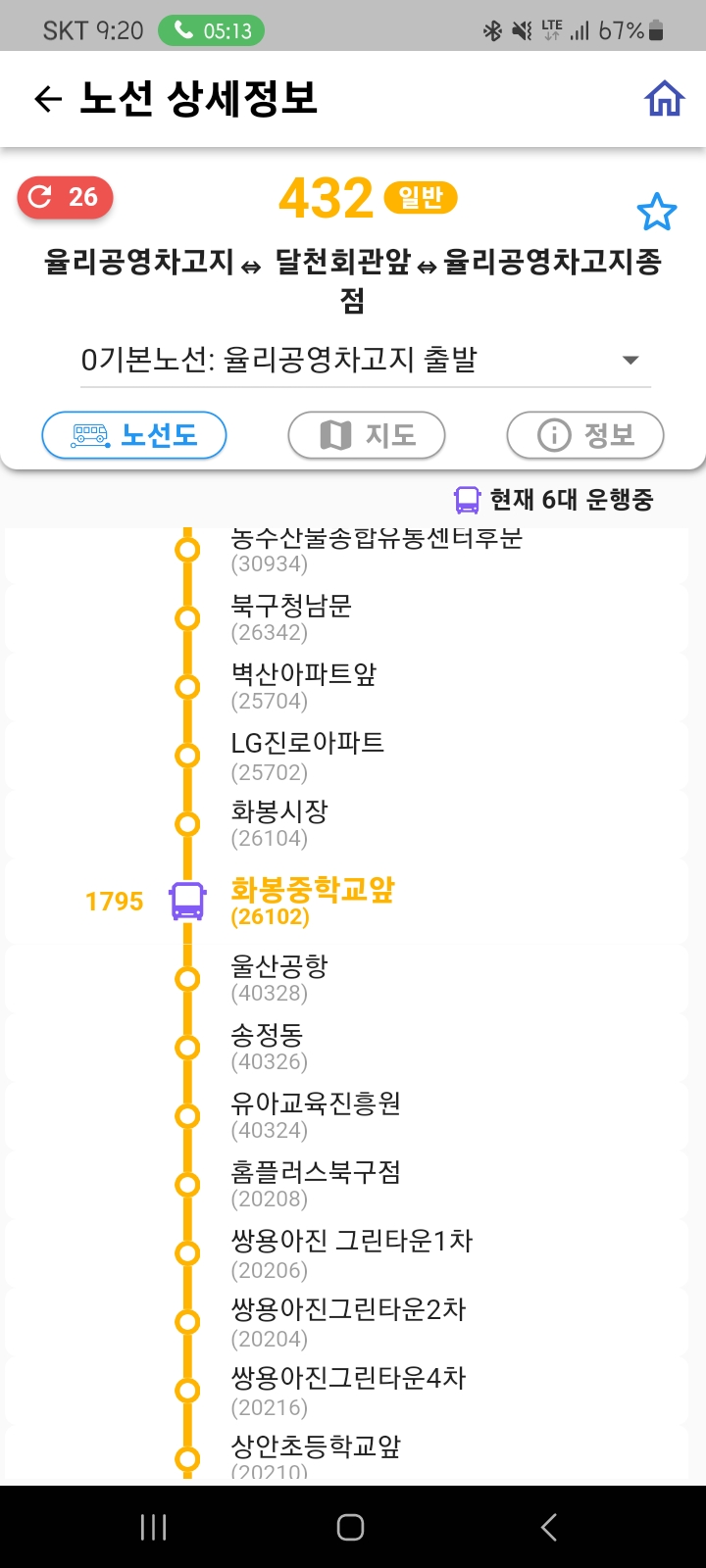Tap the Android recent apps button
706x1568 pixels.
154,1527
